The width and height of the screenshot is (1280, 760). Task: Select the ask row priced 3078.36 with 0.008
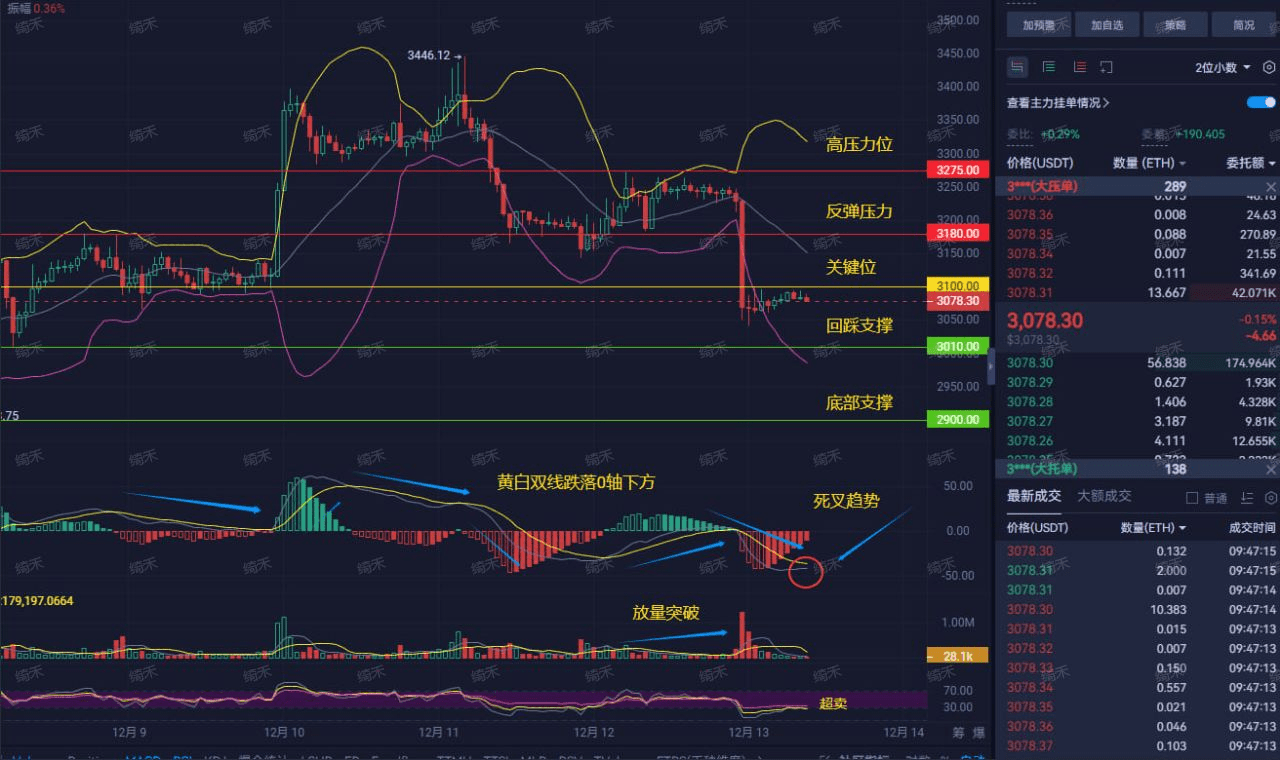pyautogui.click(x=1138, y=214)
